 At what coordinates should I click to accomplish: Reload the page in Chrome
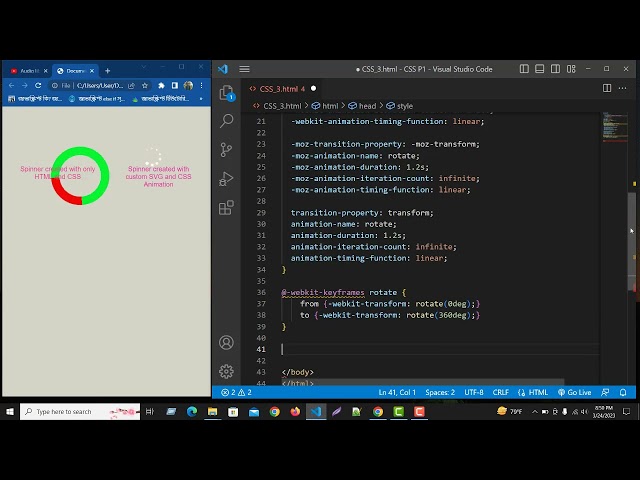tap(38, 85)
